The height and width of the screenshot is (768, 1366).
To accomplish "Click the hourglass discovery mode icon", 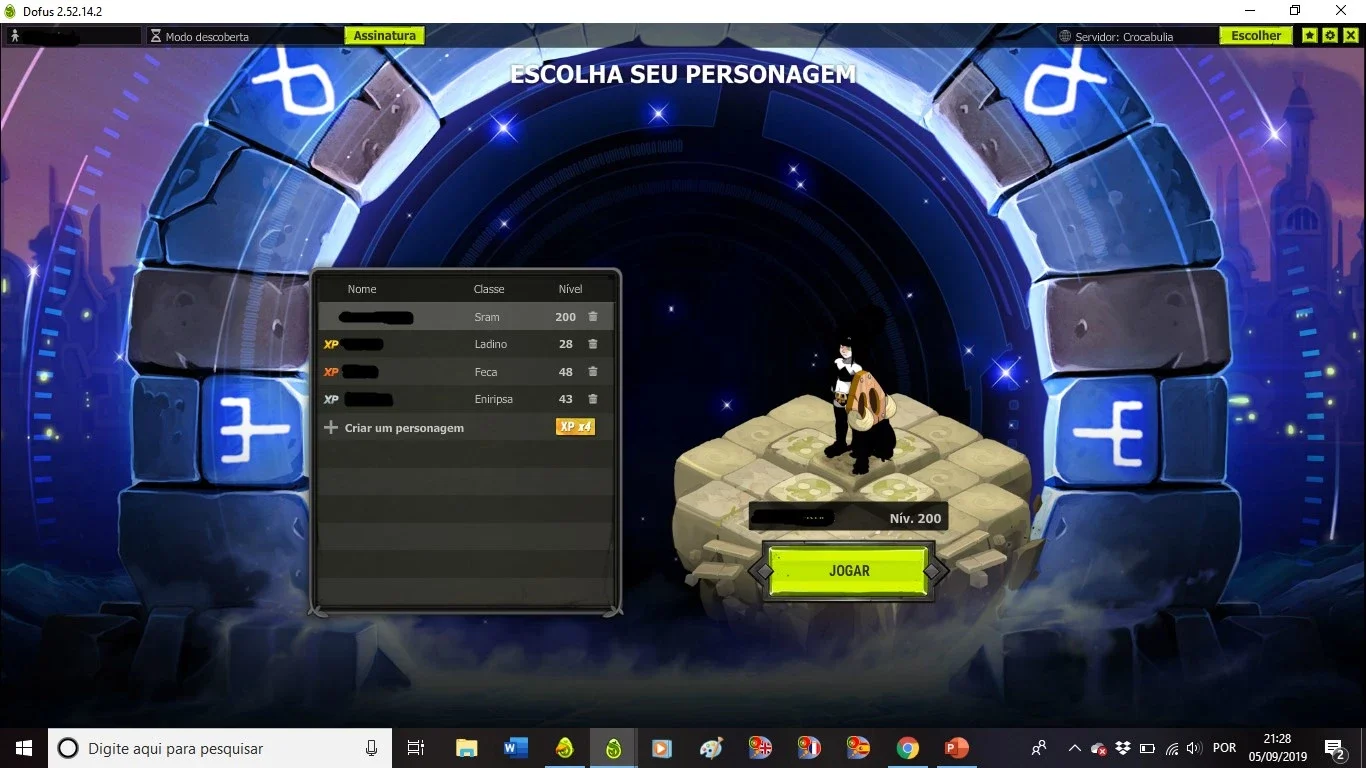I will (155, 36).
